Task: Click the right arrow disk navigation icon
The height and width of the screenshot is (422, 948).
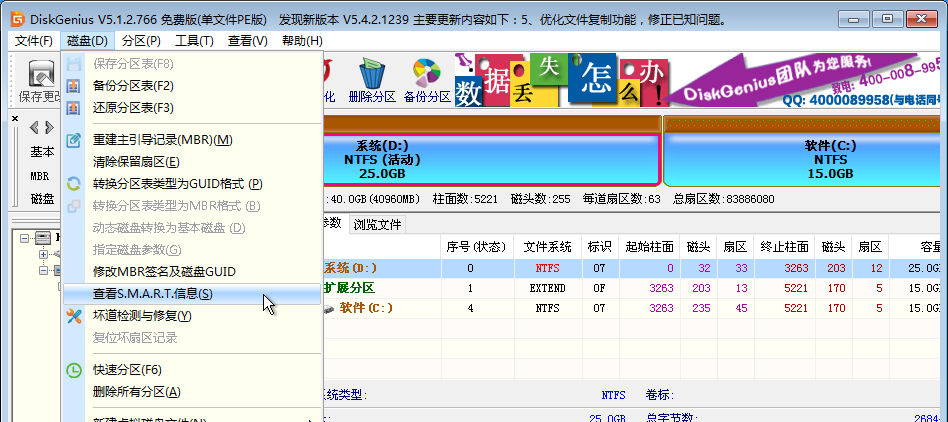Action: click(49, 127)
